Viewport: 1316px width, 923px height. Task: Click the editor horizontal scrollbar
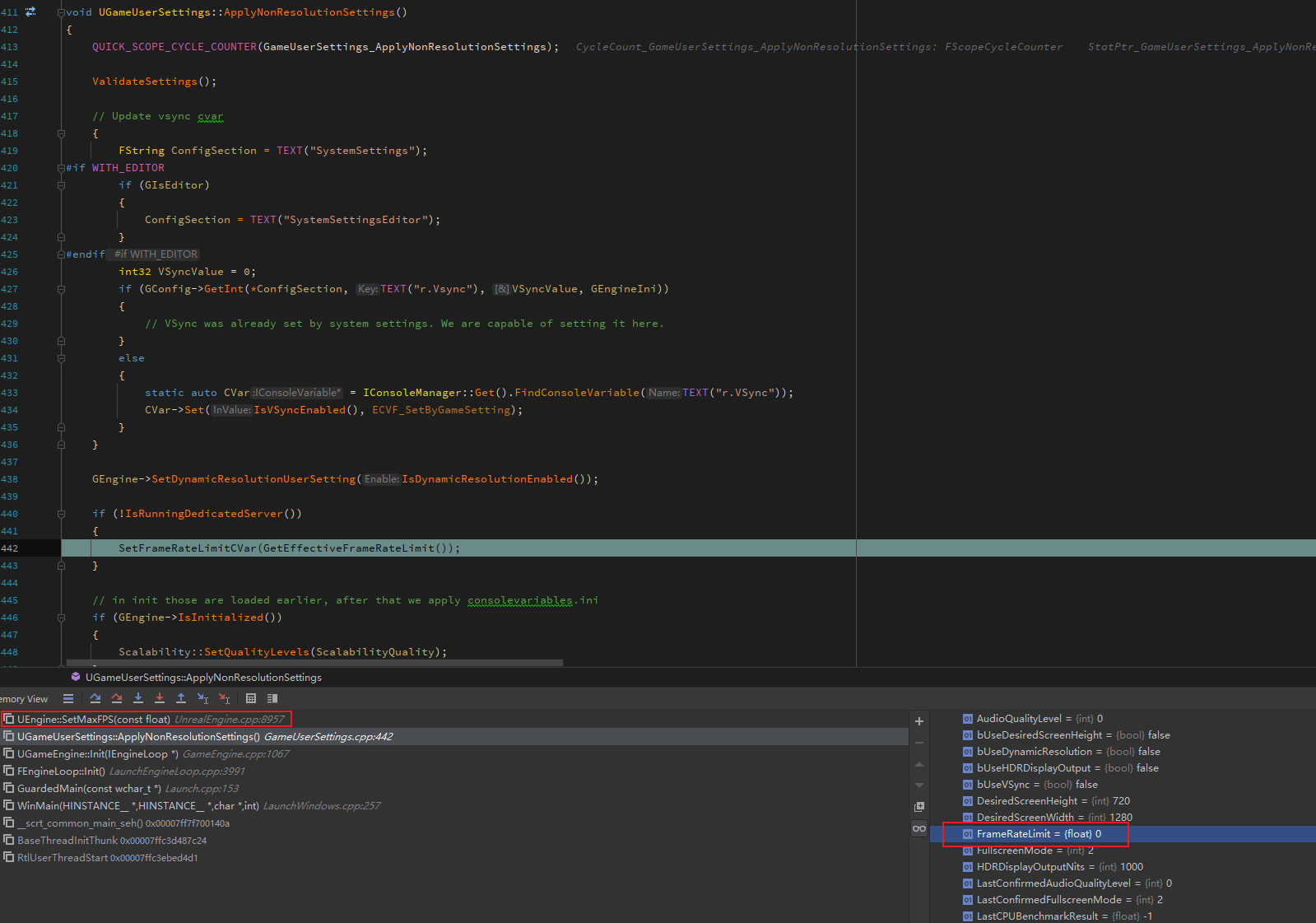coord(314,662)
